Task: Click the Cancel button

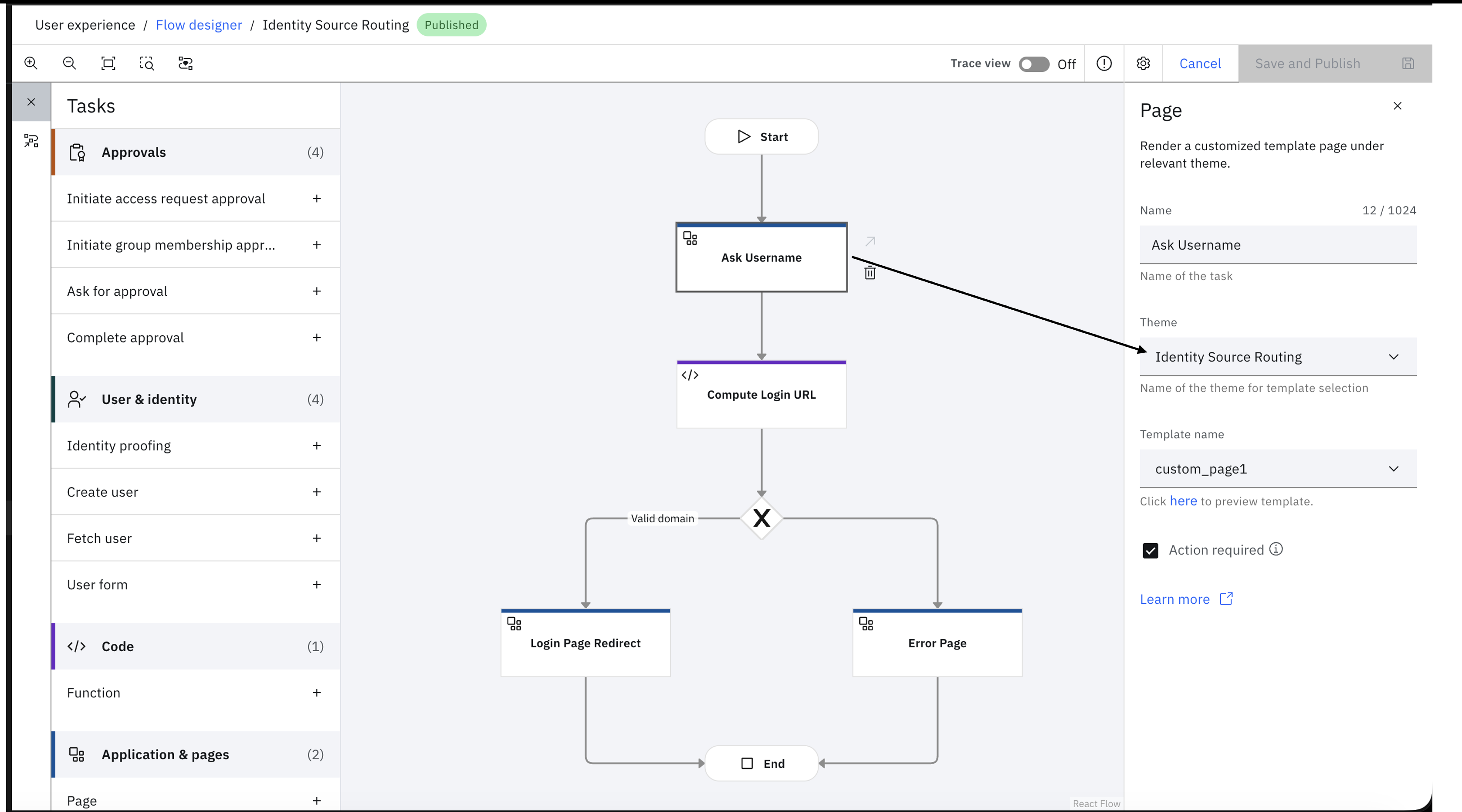Action: click(x=1200, y=63)
